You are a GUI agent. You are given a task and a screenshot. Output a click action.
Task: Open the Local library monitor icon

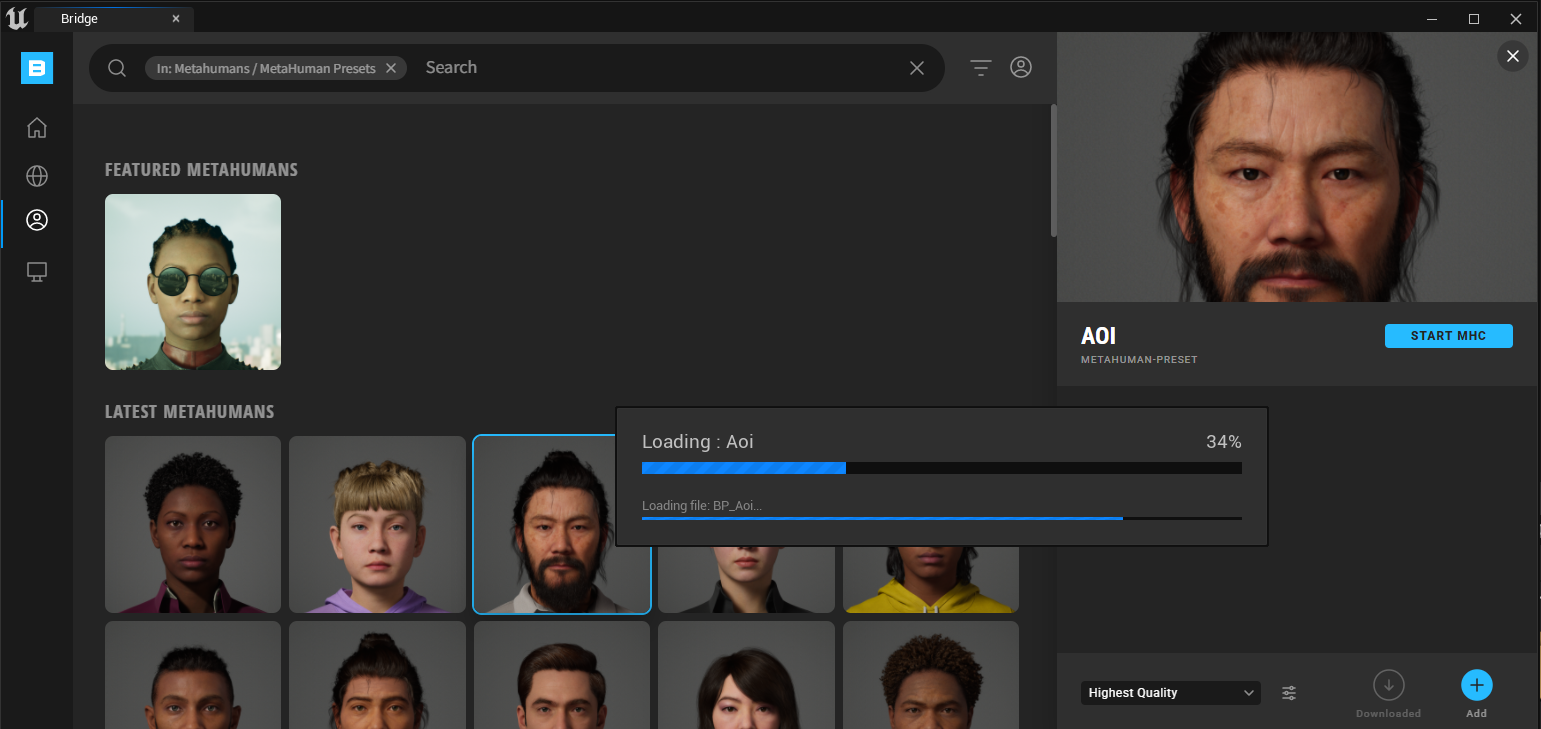(37, 272)
